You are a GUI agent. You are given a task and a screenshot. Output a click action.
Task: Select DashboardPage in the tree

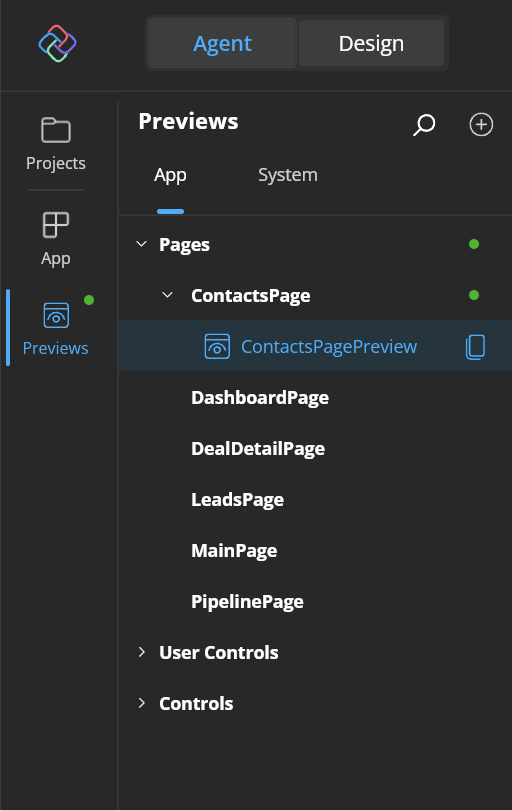pos(260,398)
